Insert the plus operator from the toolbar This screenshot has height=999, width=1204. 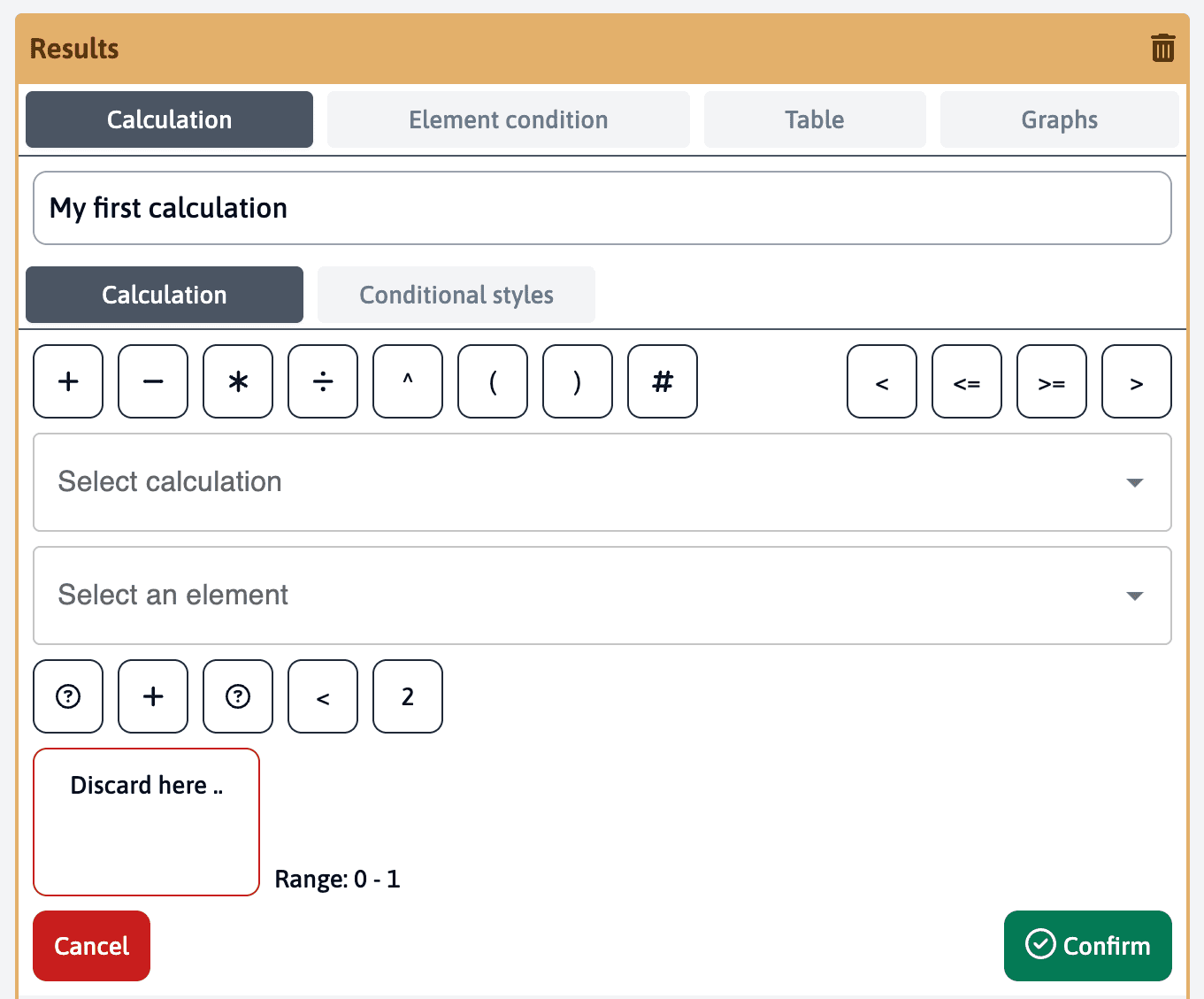68,381
